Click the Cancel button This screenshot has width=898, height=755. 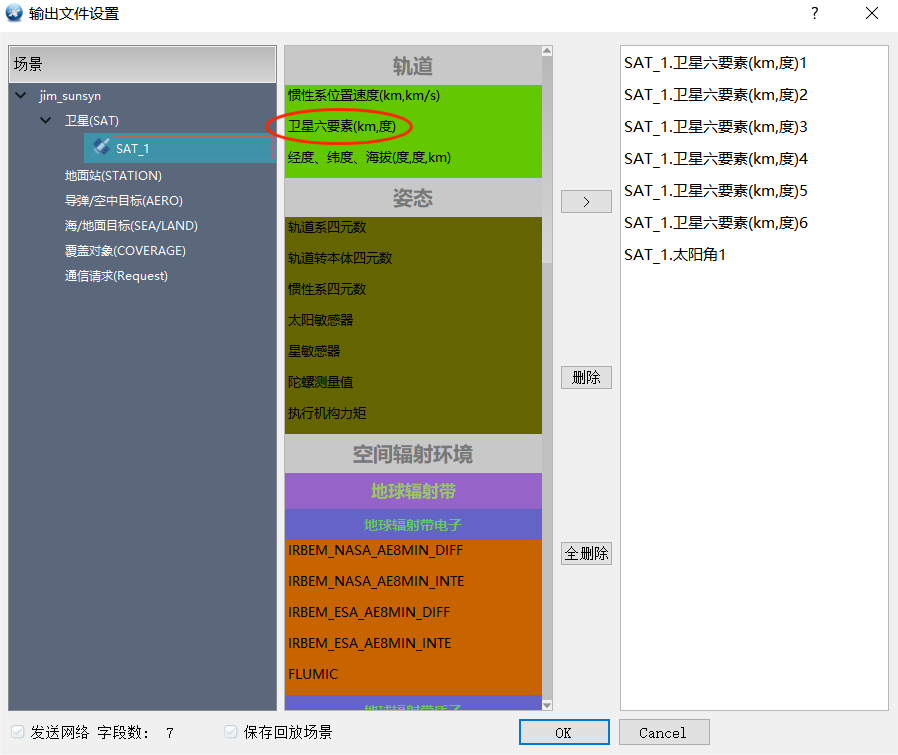pos(664,732)
